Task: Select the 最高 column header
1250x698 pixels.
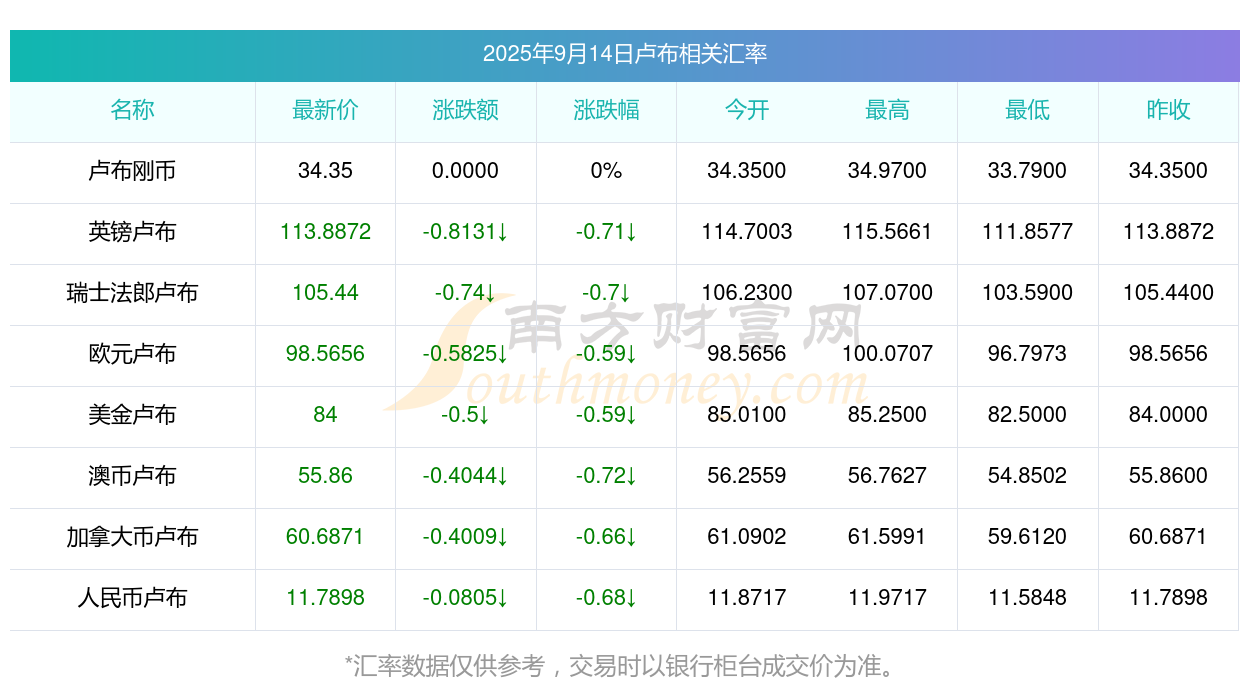Action: click(887, 110)
